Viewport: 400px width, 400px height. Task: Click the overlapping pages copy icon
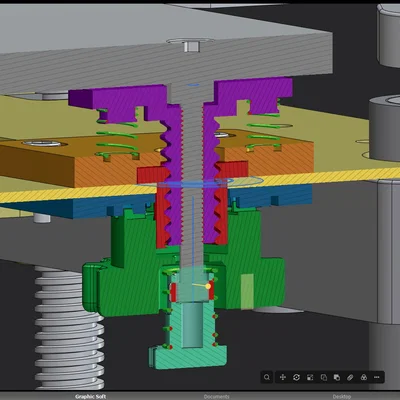(x=324, y=377)
